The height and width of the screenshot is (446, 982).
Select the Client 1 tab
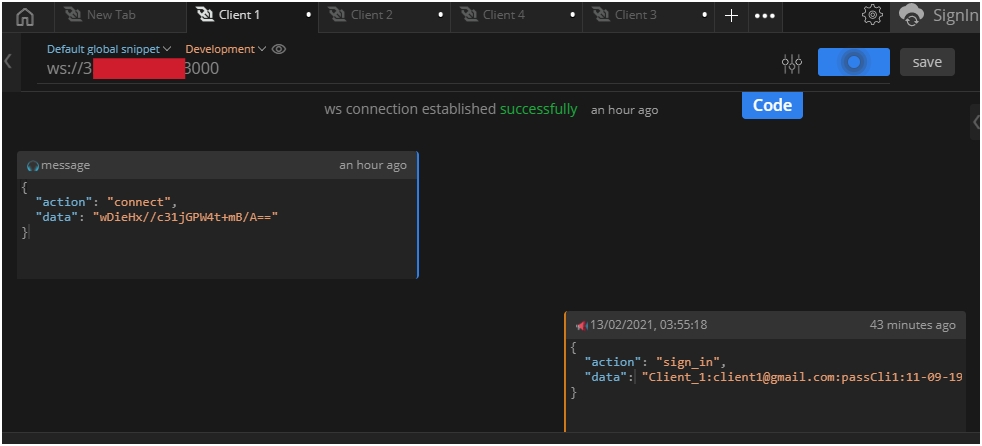[x=252, y=16]
